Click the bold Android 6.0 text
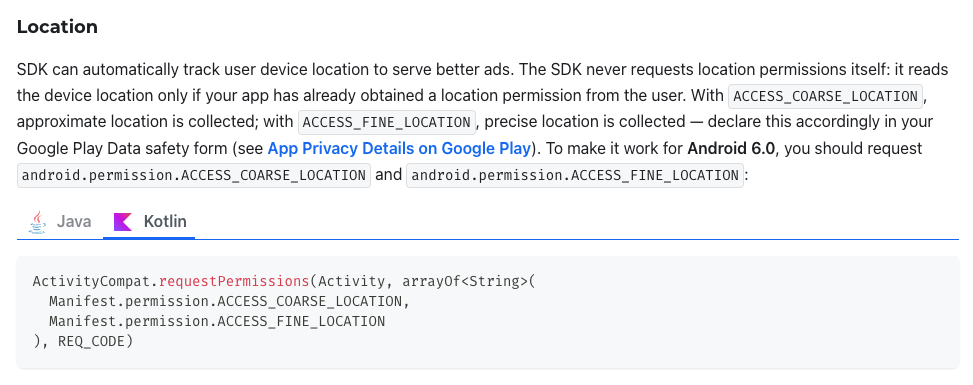This screenshot has width=973, height=385. [x=731, y=148]
